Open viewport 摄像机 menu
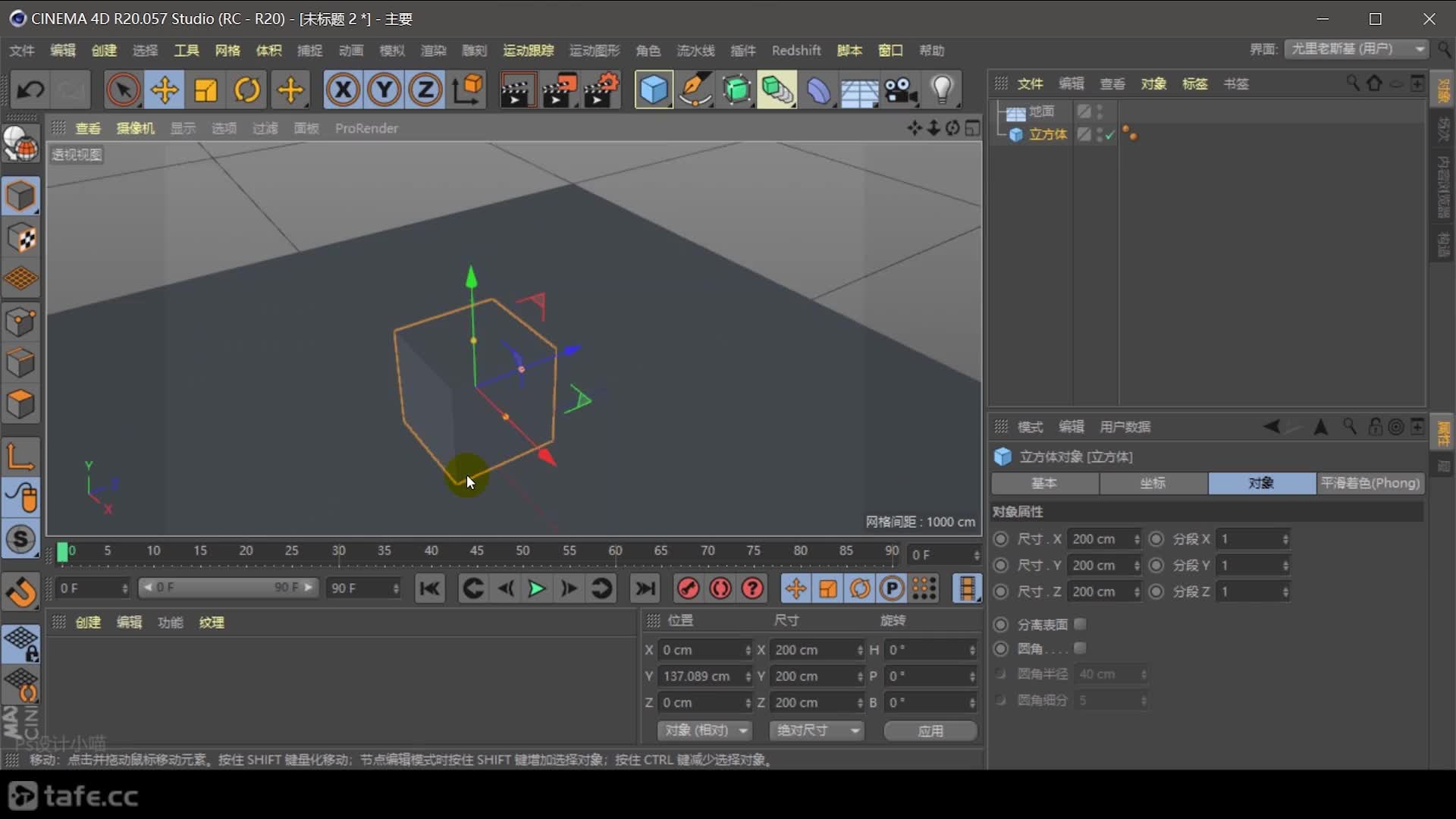The image size is (1456, 819). 135,128
